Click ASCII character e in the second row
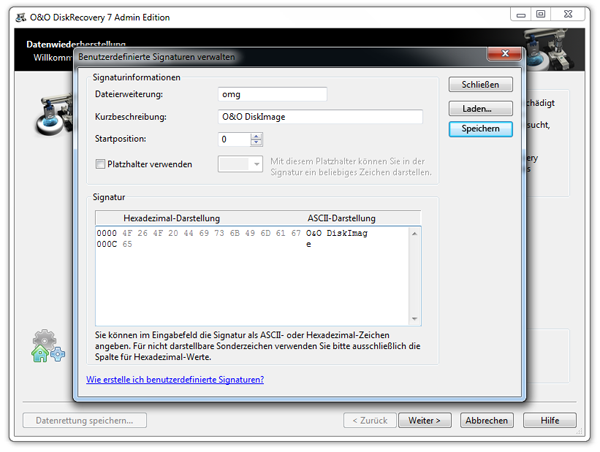This screenshot has width=600, height=452. (308, 244)
